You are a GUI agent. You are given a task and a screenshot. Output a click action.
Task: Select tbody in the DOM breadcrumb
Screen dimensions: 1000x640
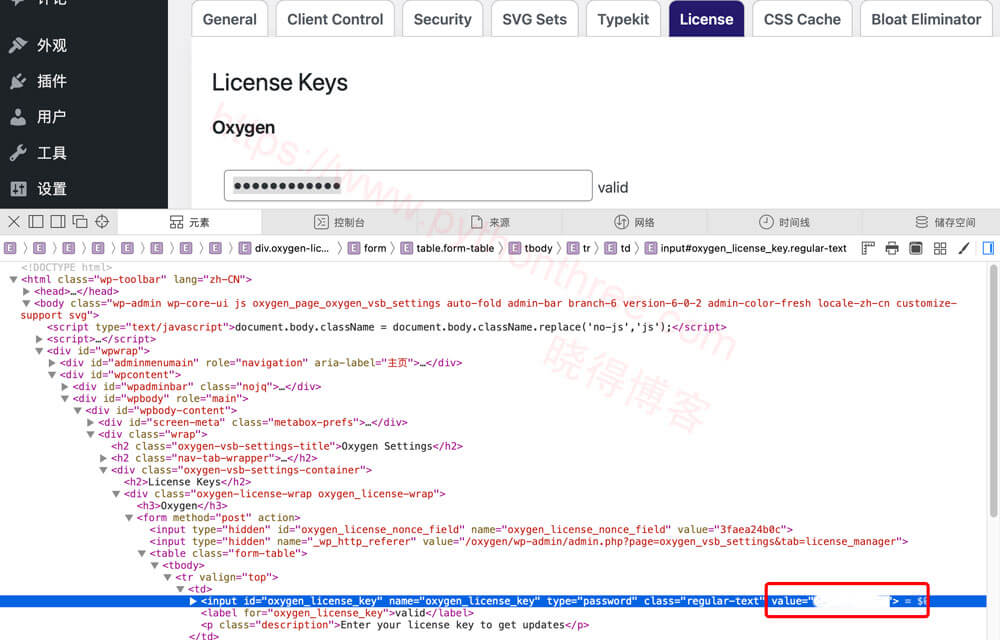click(x=531, y=248)
